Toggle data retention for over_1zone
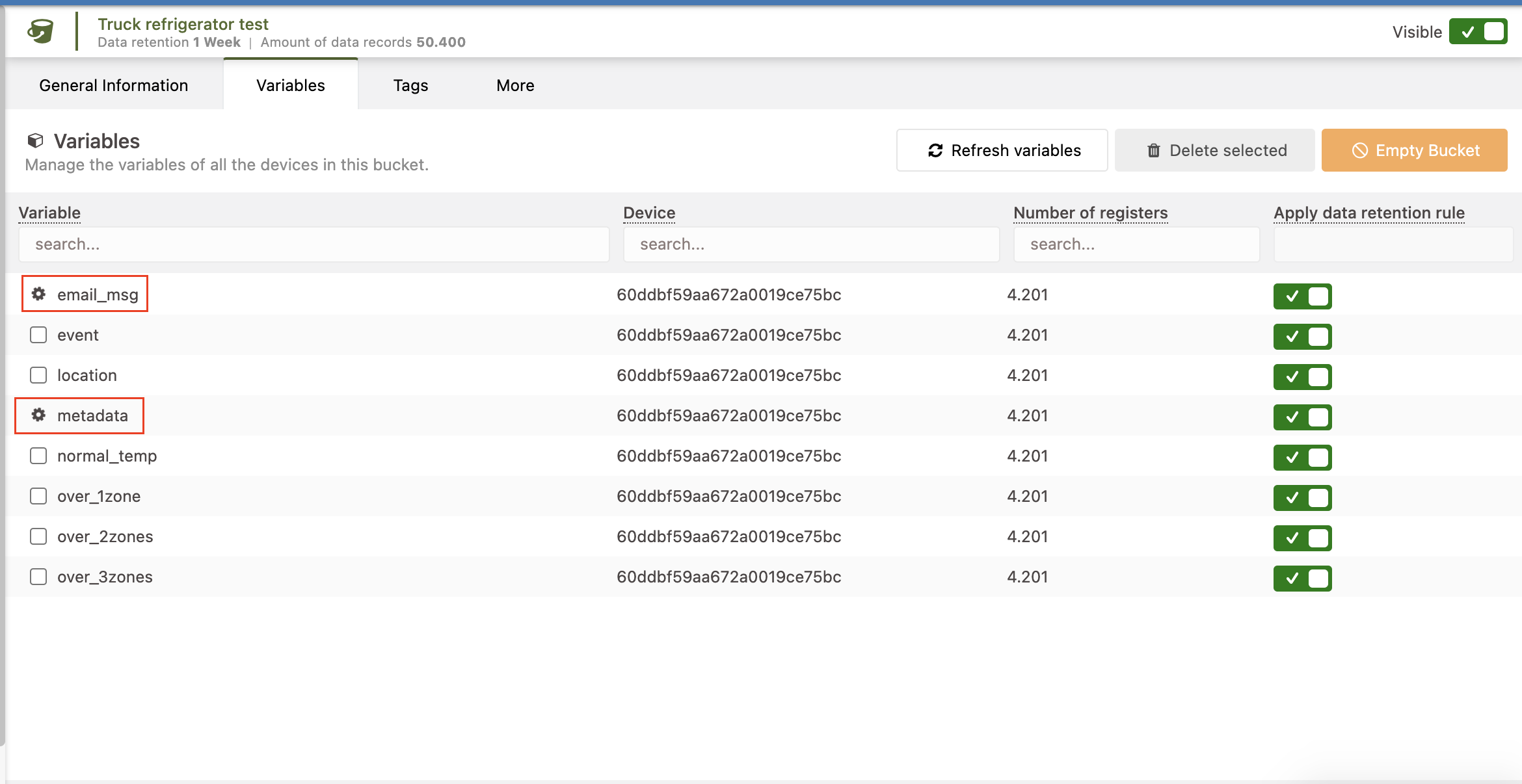The image size is (1522, 784). [1302, 498]
